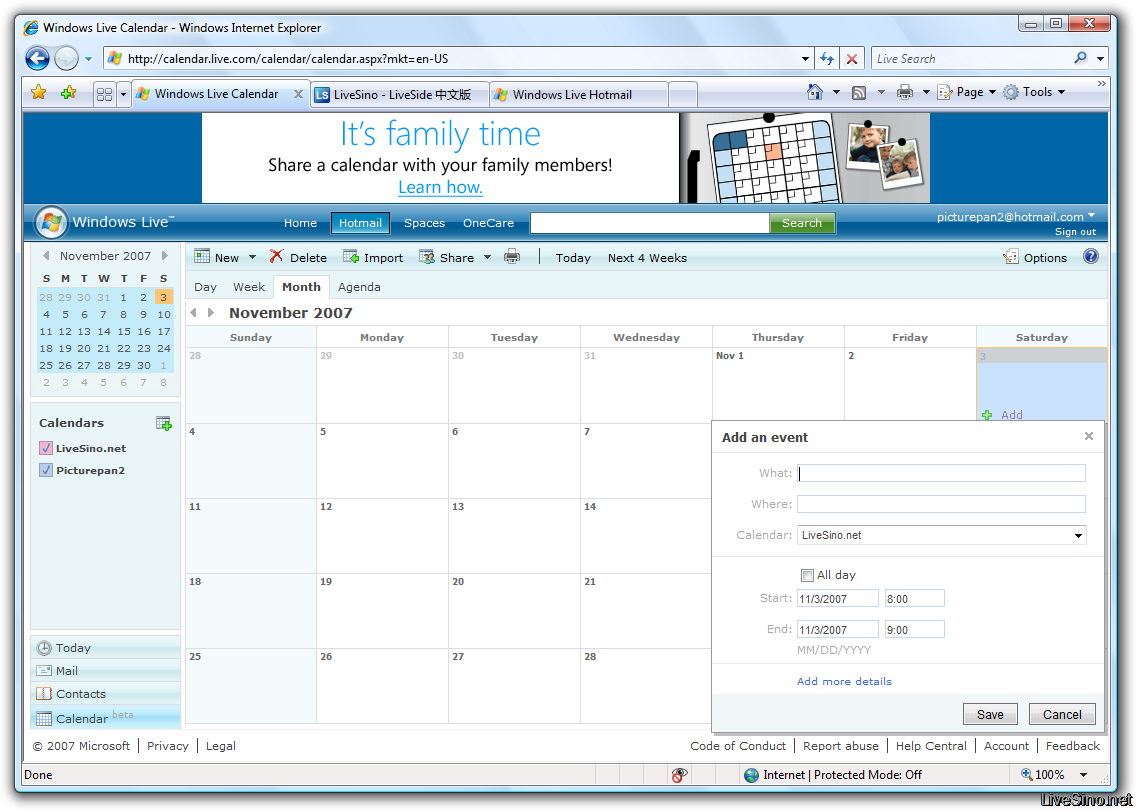Click the Import calendar icon
Viewport: 1136px width, 811px height.
coord(351,257)
